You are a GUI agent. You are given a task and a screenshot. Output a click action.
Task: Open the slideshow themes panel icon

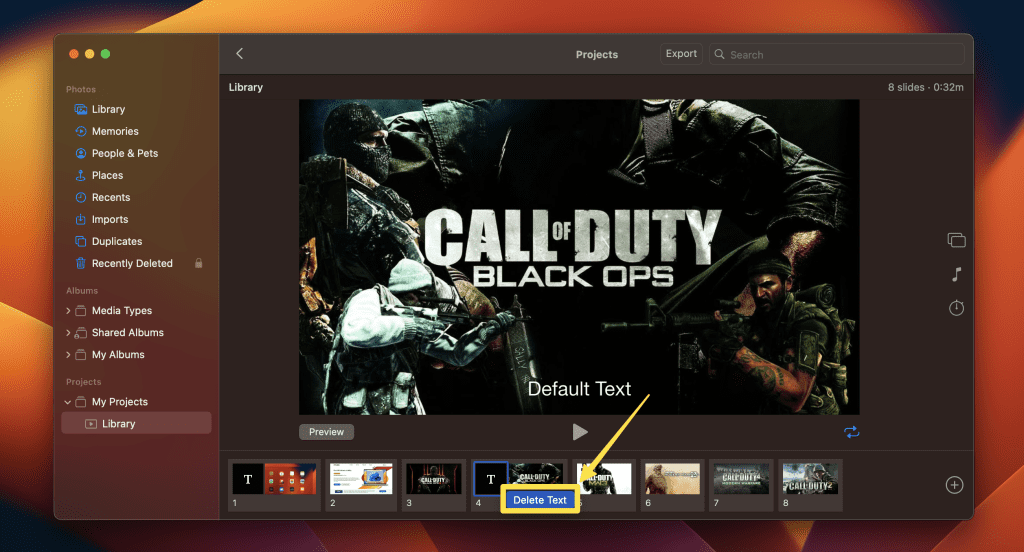(956, 240)
